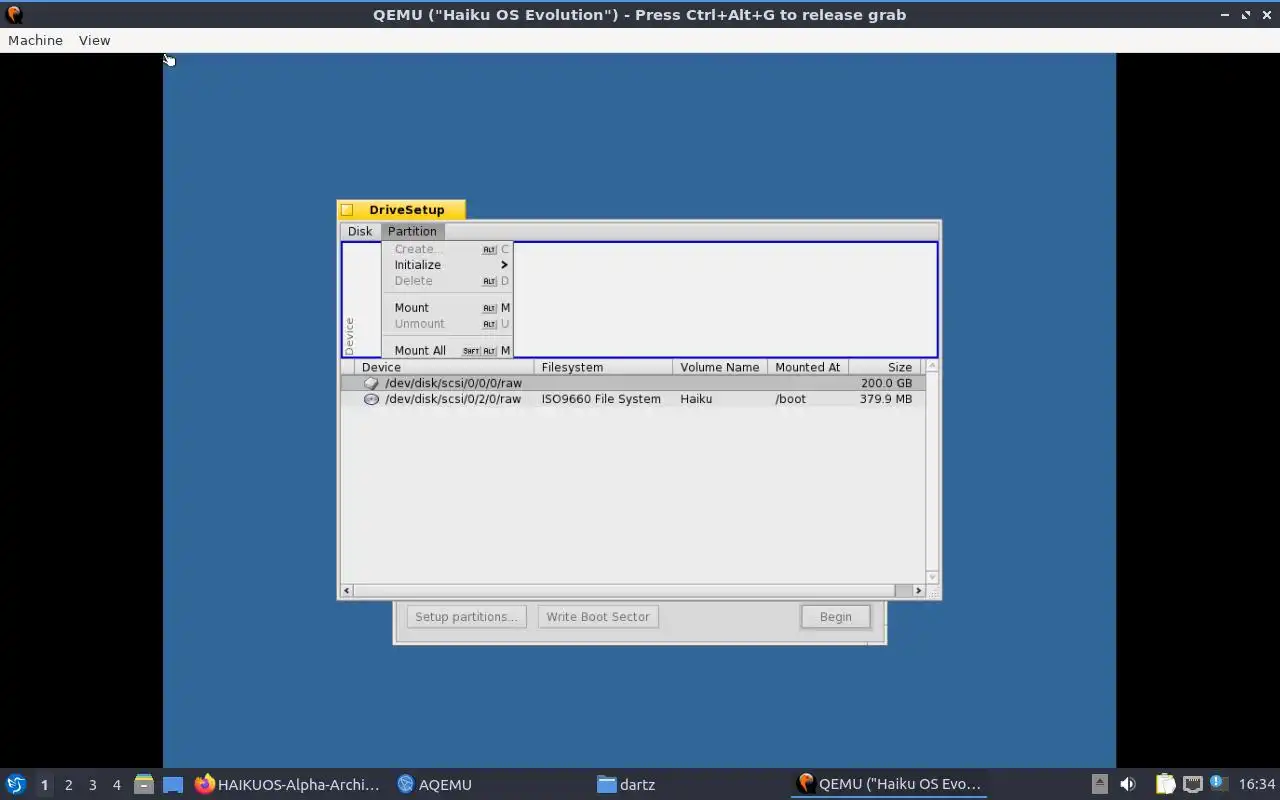The height and width of the screenshot is (800, 1280).
Task: Click the Mounted At column header
Action: coord(807,367)
